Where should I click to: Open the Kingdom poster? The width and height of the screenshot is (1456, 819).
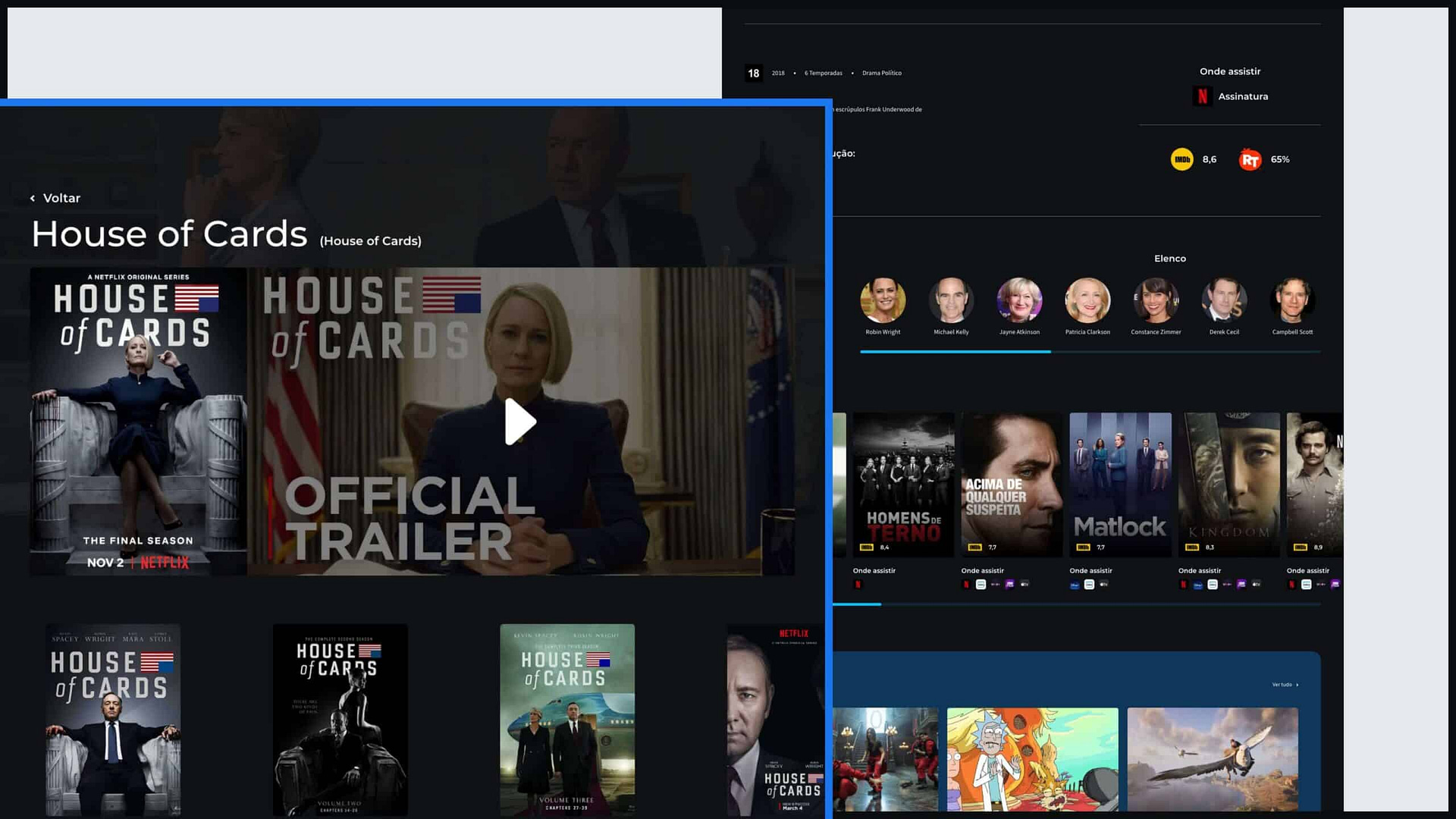(x=1229, y=485)
